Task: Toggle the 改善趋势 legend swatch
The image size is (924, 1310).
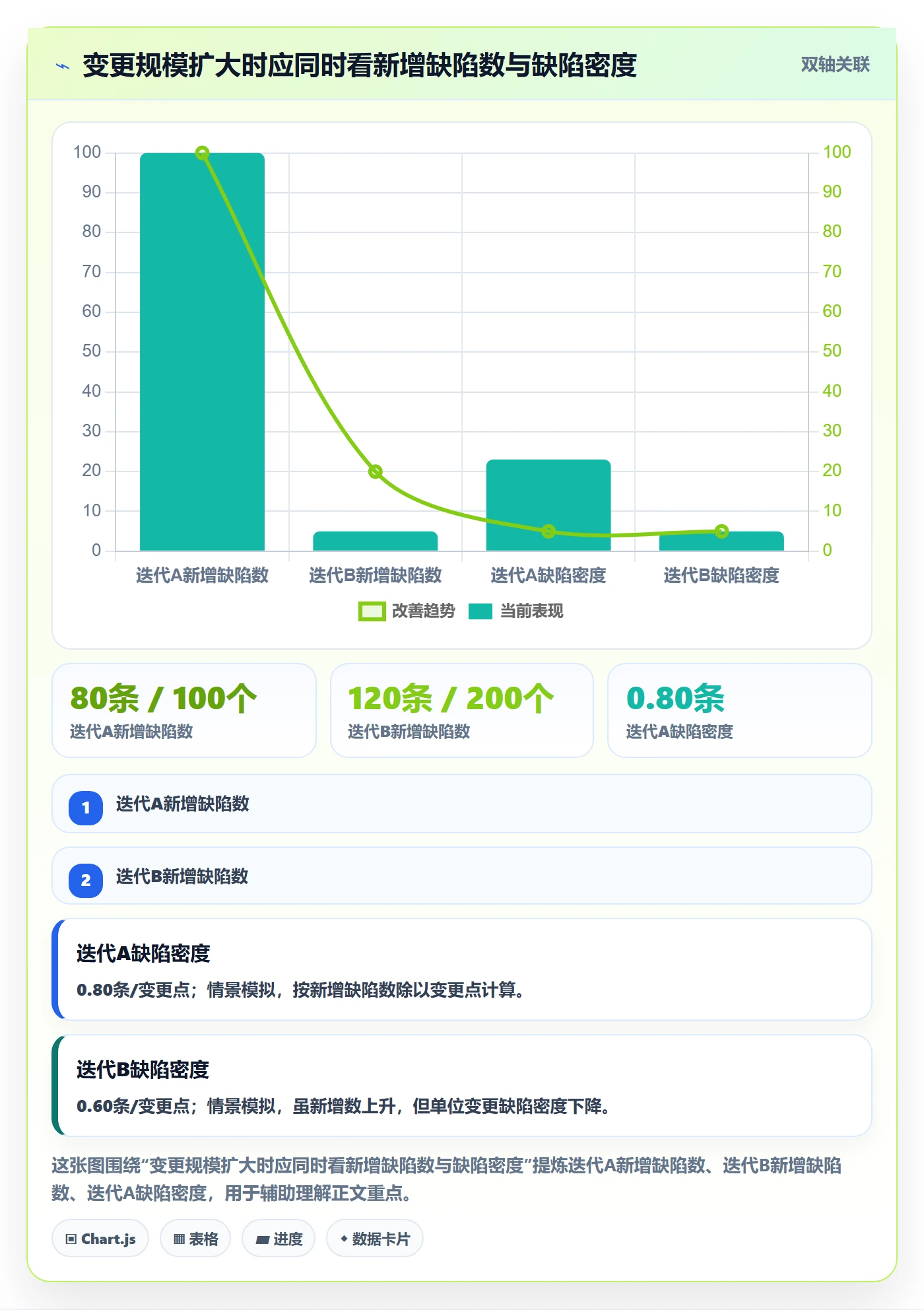Action: pyautogui.click(x=372, y=611)
